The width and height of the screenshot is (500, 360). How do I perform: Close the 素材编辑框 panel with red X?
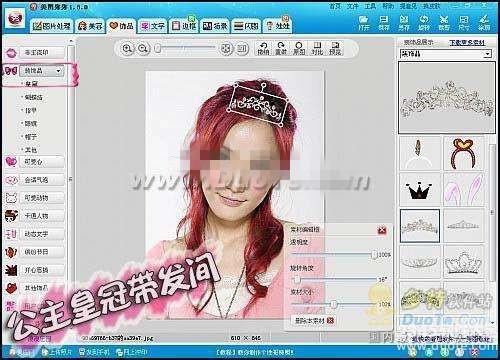pos(382,230)
